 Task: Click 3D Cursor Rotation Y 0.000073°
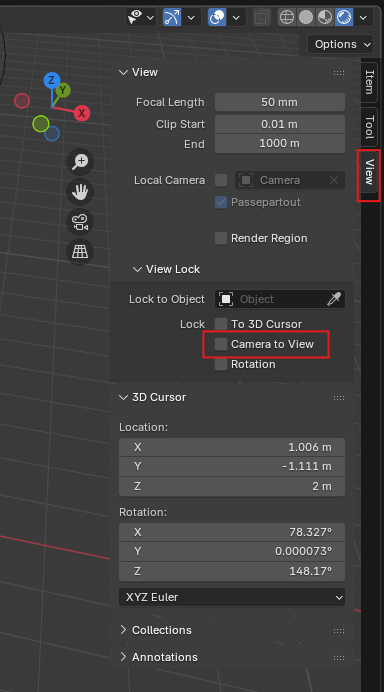point(232,552)
